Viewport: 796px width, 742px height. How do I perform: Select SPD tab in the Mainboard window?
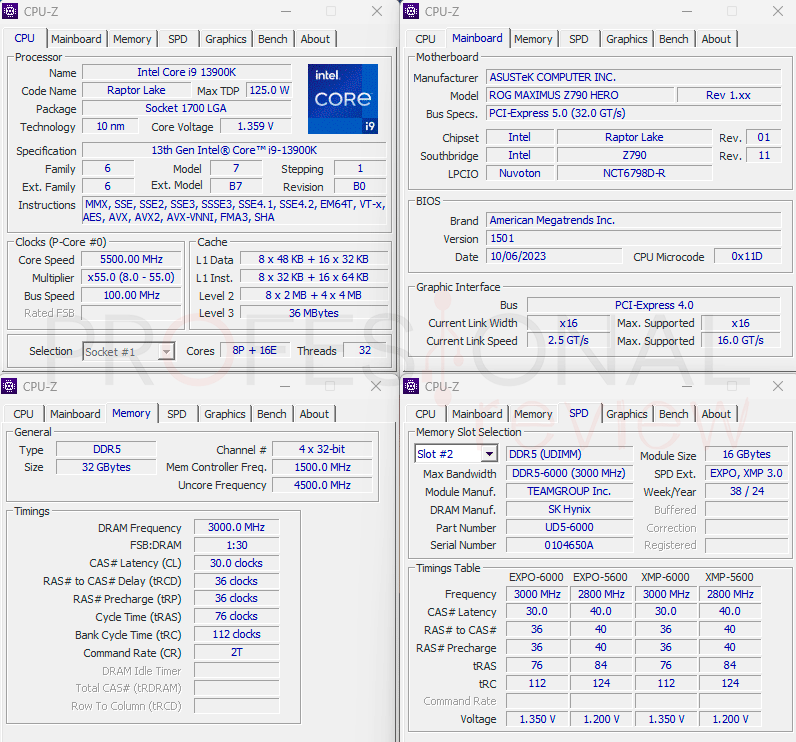click(579, 39)
